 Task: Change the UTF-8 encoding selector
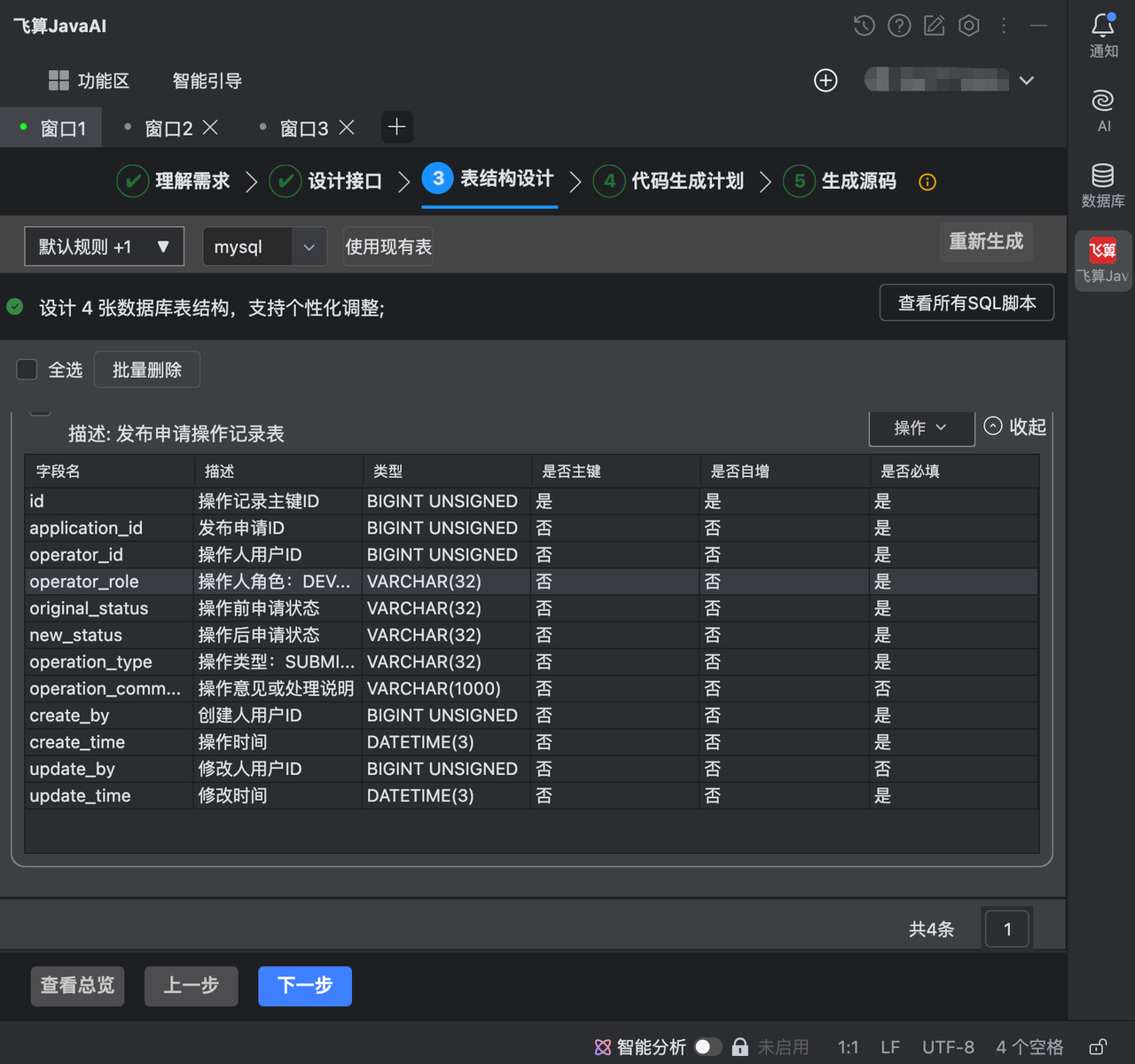click(x=948, y=1047)
